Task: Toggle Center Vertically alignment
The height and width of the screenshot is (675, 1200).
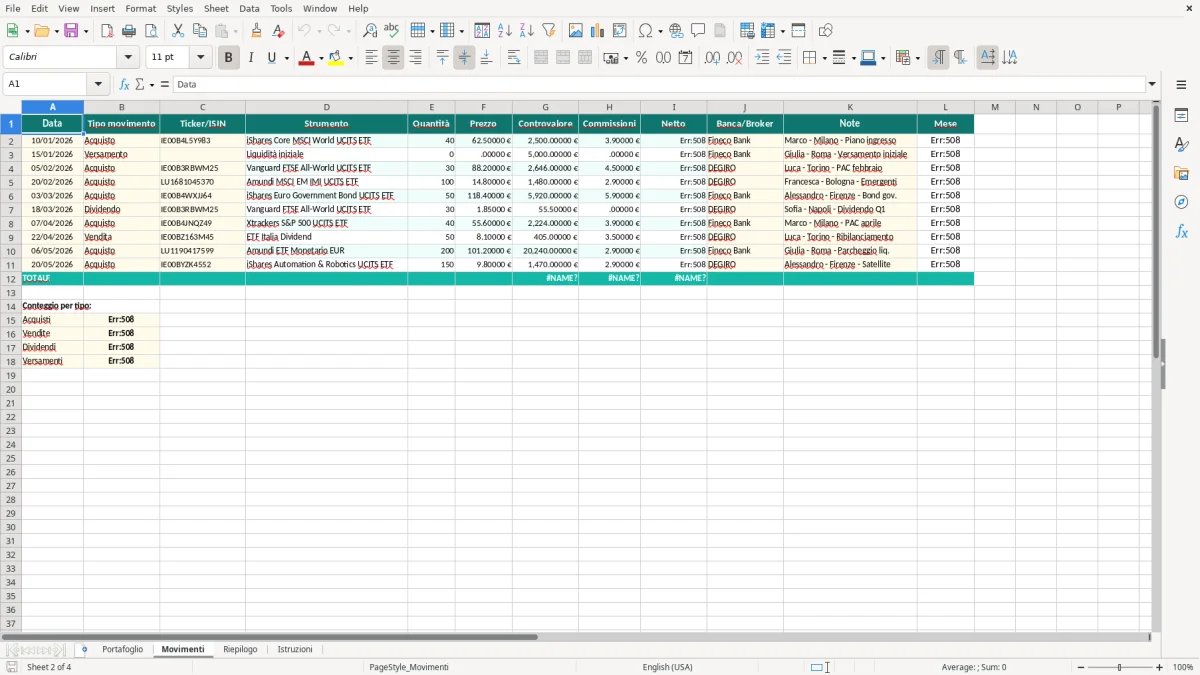Action: 464,58
